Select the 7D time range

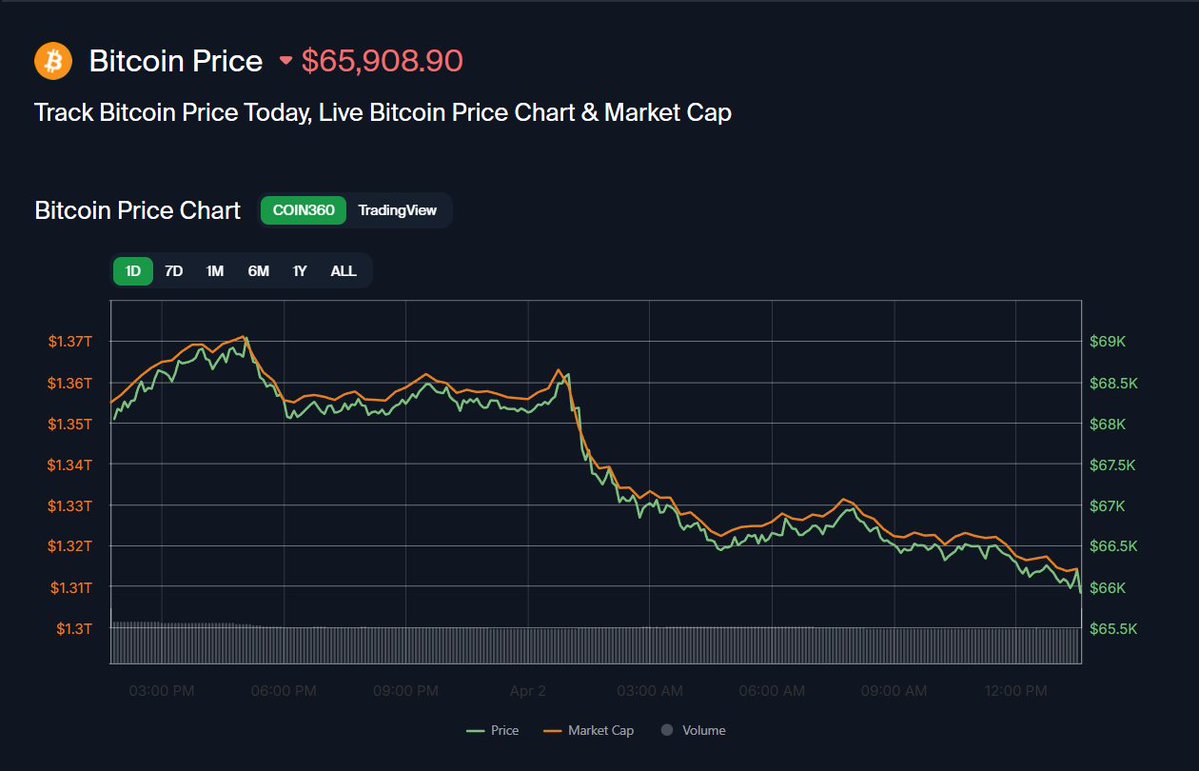pos(174,271)
